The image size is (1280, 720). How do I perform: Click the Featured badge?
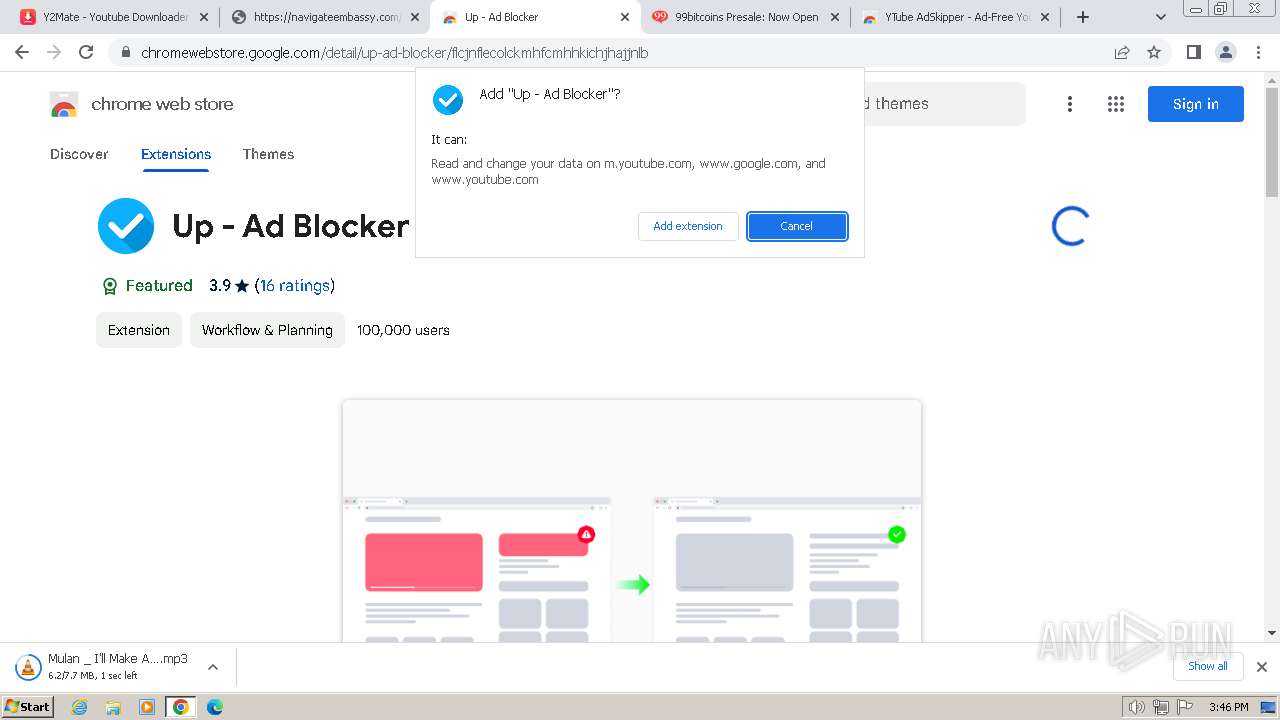(147, 286)
